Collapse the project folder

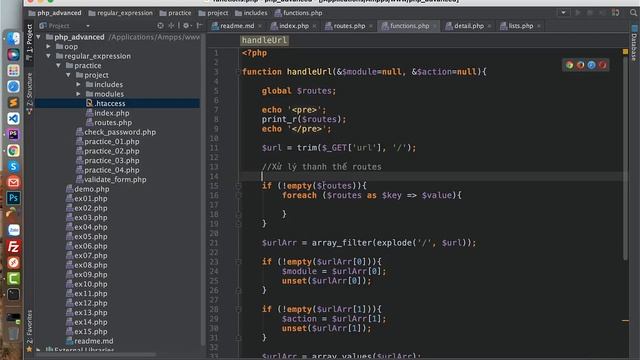pyautogui.click(x=69, y=75)
